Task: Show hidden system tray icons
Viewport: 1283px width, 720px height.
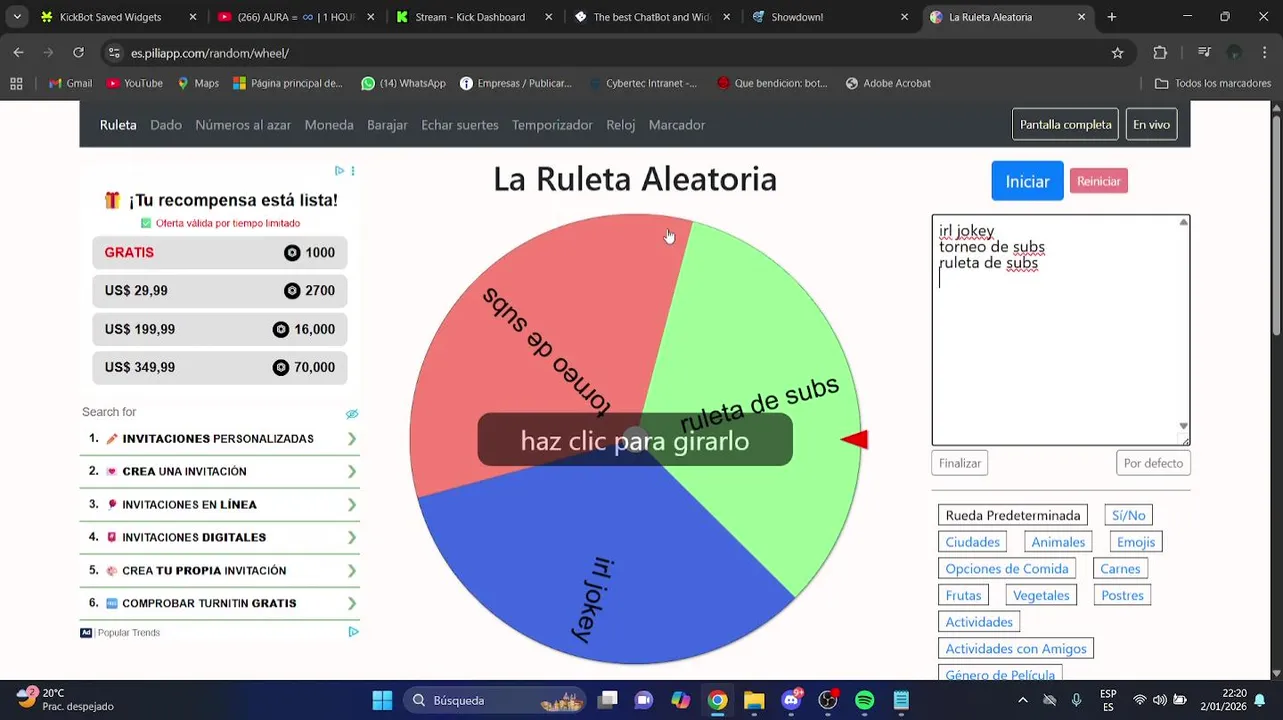Action: pyautogui.click(x=1022, y=700)
